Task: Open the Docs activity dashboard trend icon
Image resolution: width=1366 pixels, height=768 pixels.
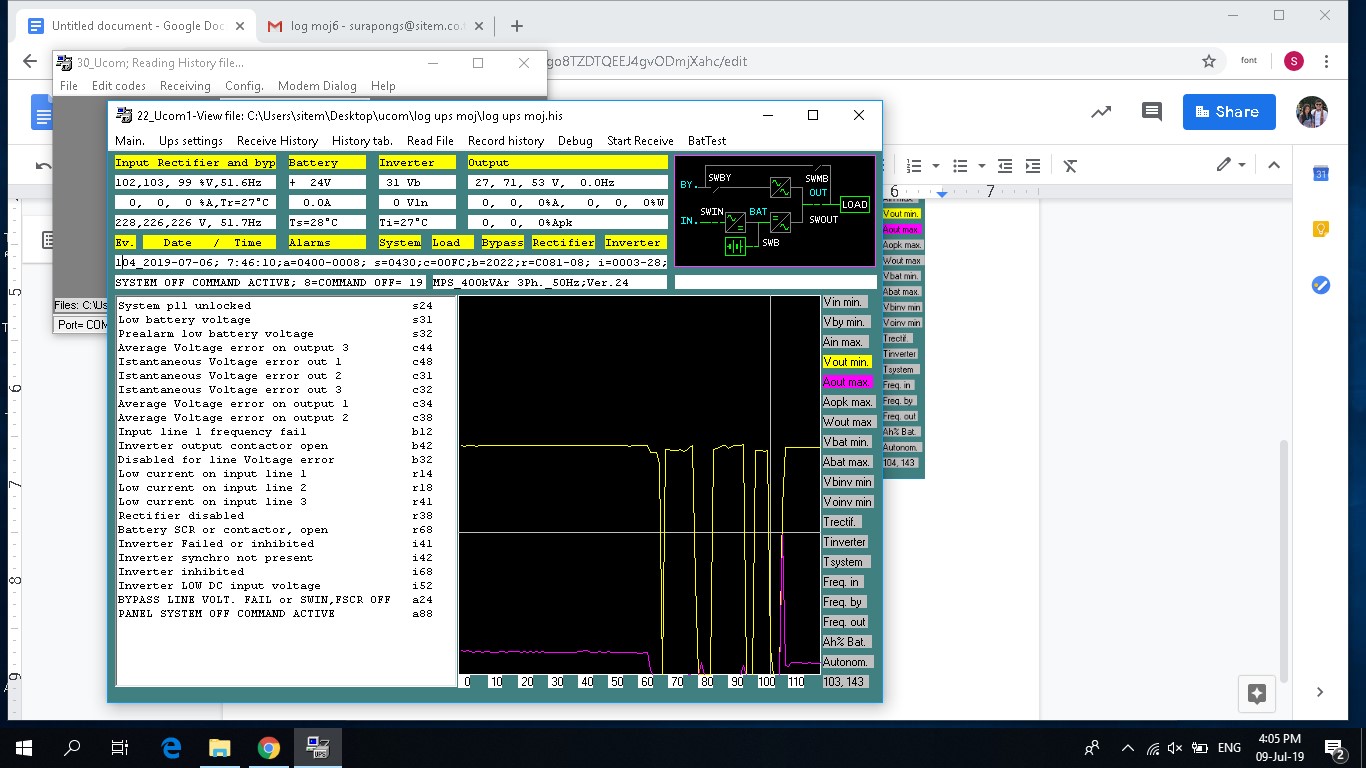Action: point(1101,112)
